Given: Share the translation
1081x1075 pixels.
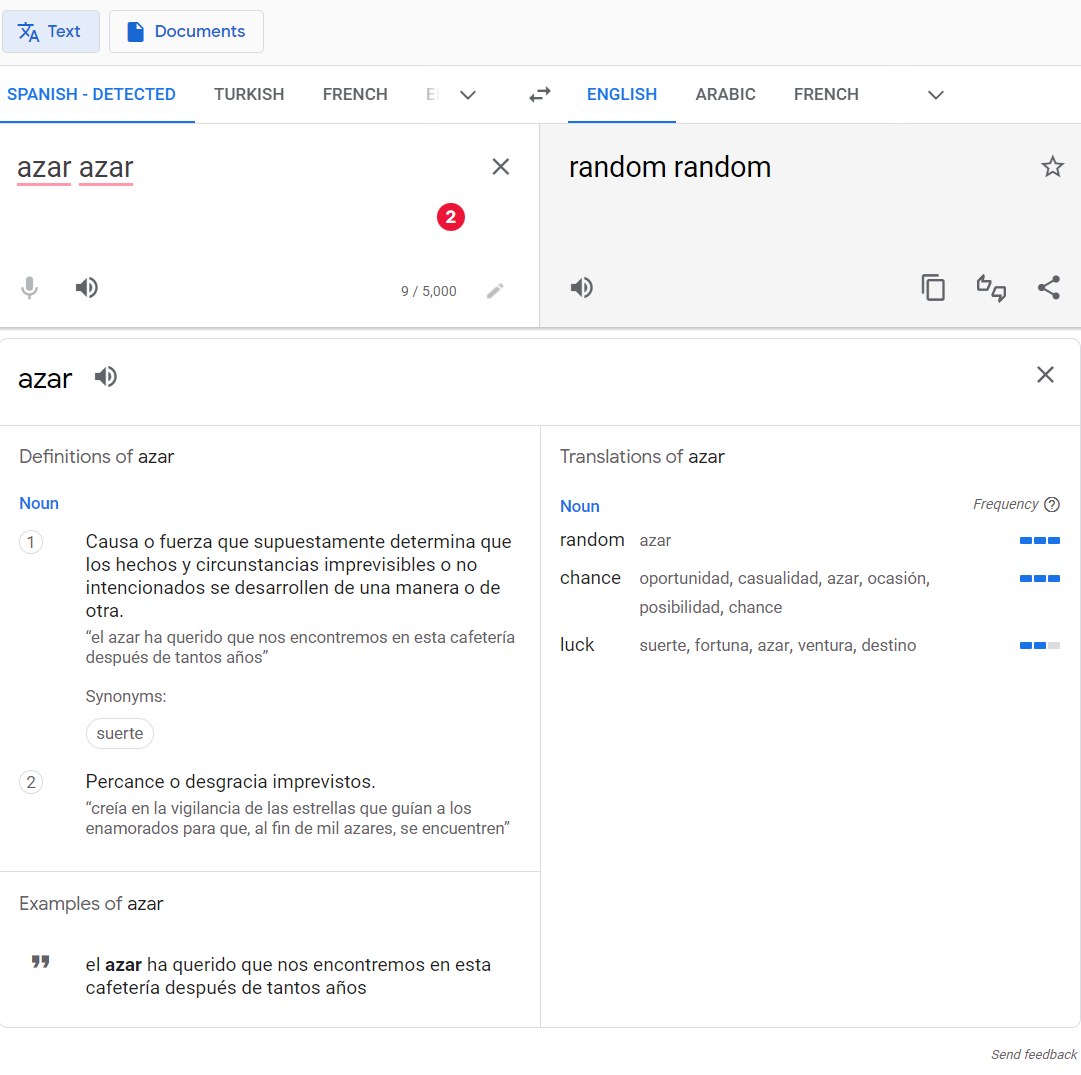Looking at the screenshot, I should (x=1048, y=288).
